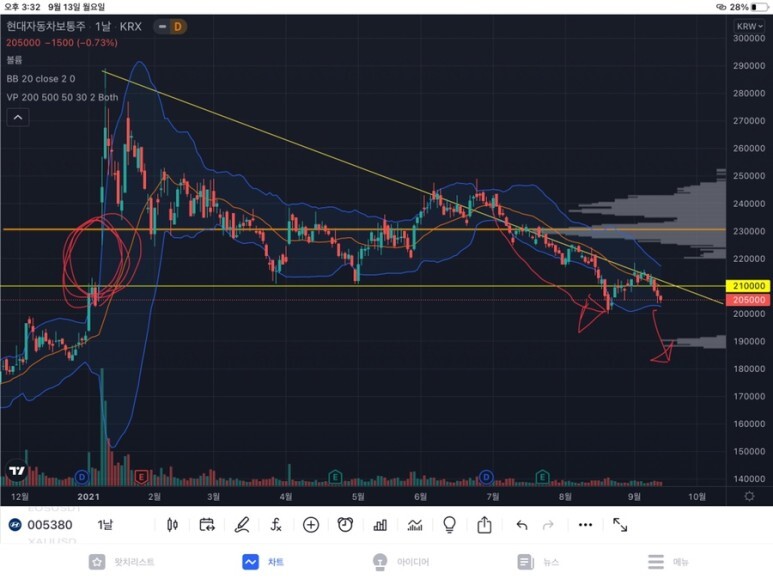Tap the 1날 interval text in chart header
Image resolution: width=773 pixels, height=579 pixels.
point(103,26)
